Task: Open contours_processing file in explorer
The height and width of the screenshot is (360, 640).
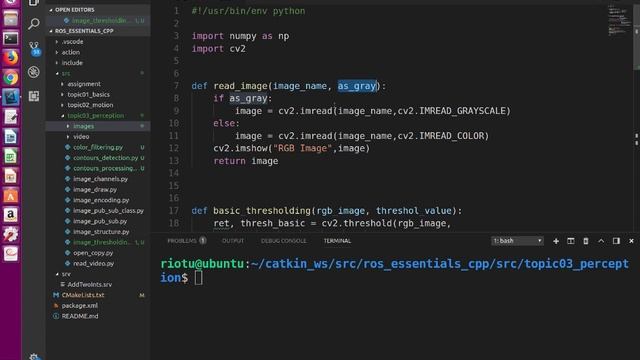Action: click(98, 168)
